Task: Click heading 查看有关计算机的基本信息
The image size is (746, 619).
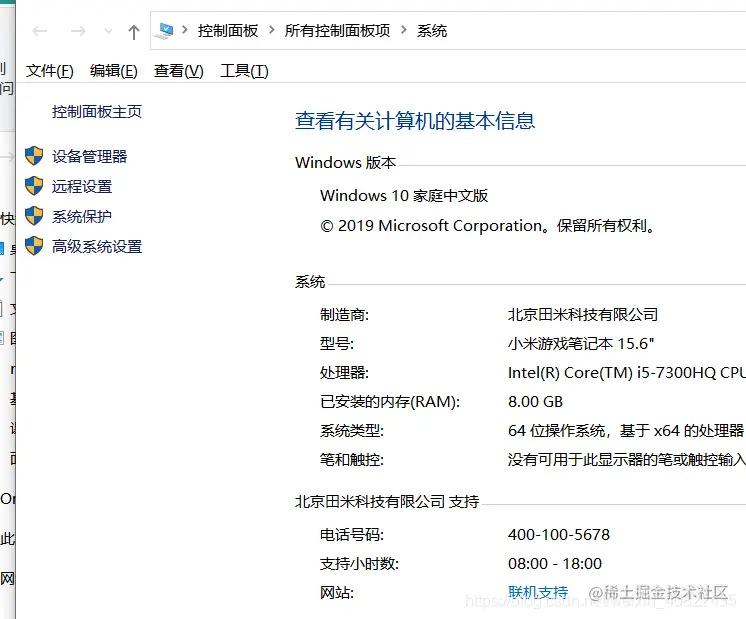Action: tap(415, 120)
